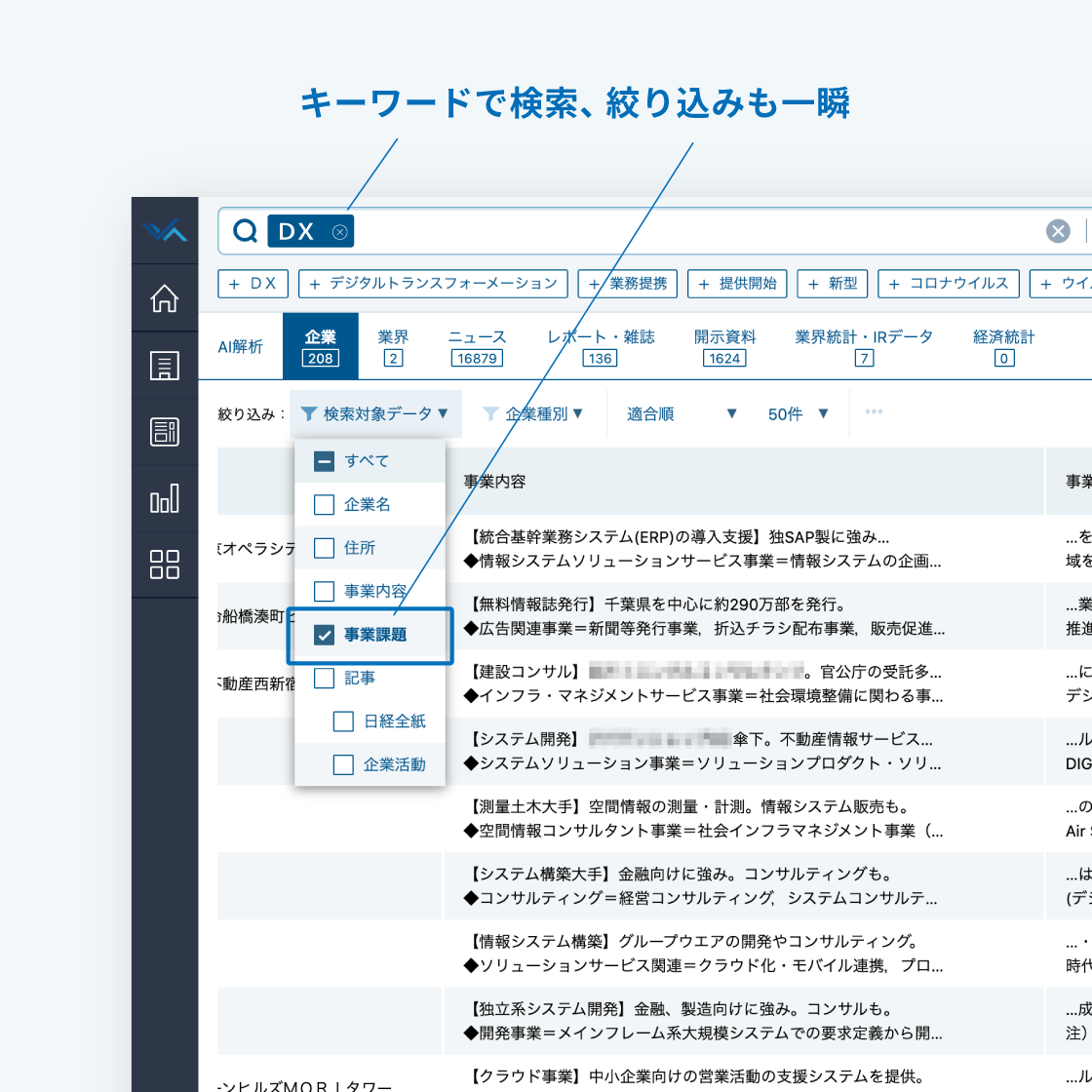Check the 日経全紙 checkbox

pos(343,721)
